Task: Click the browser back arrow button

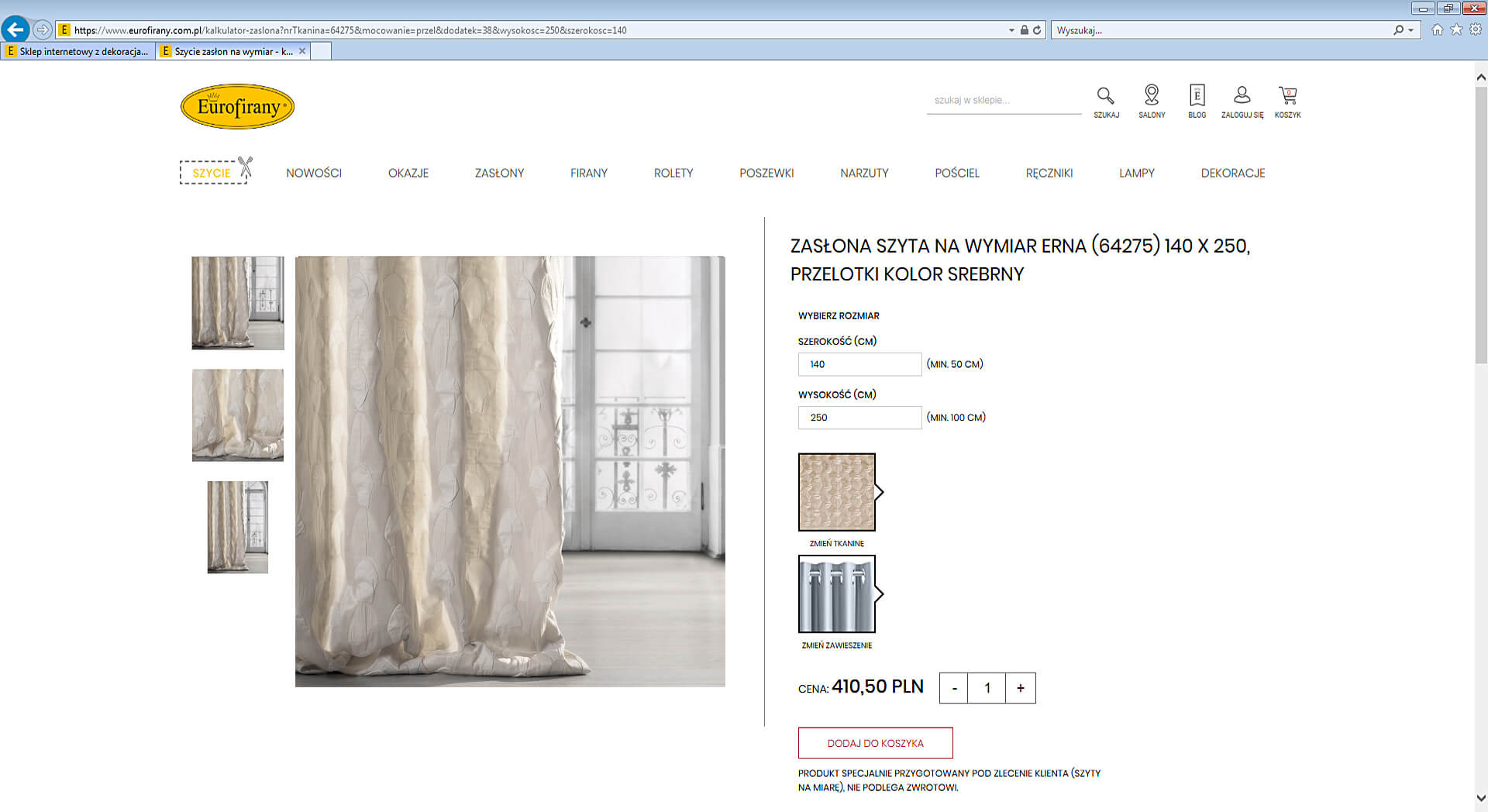Action: click(15, 29)
